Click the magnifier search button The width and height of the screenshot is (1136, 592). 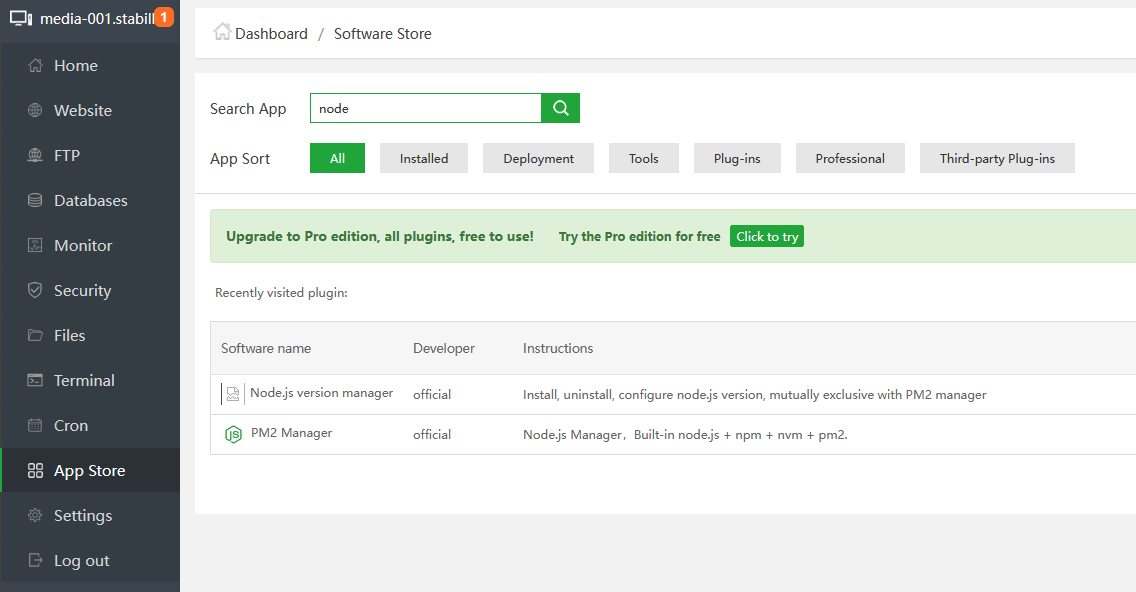pos(560,108)
